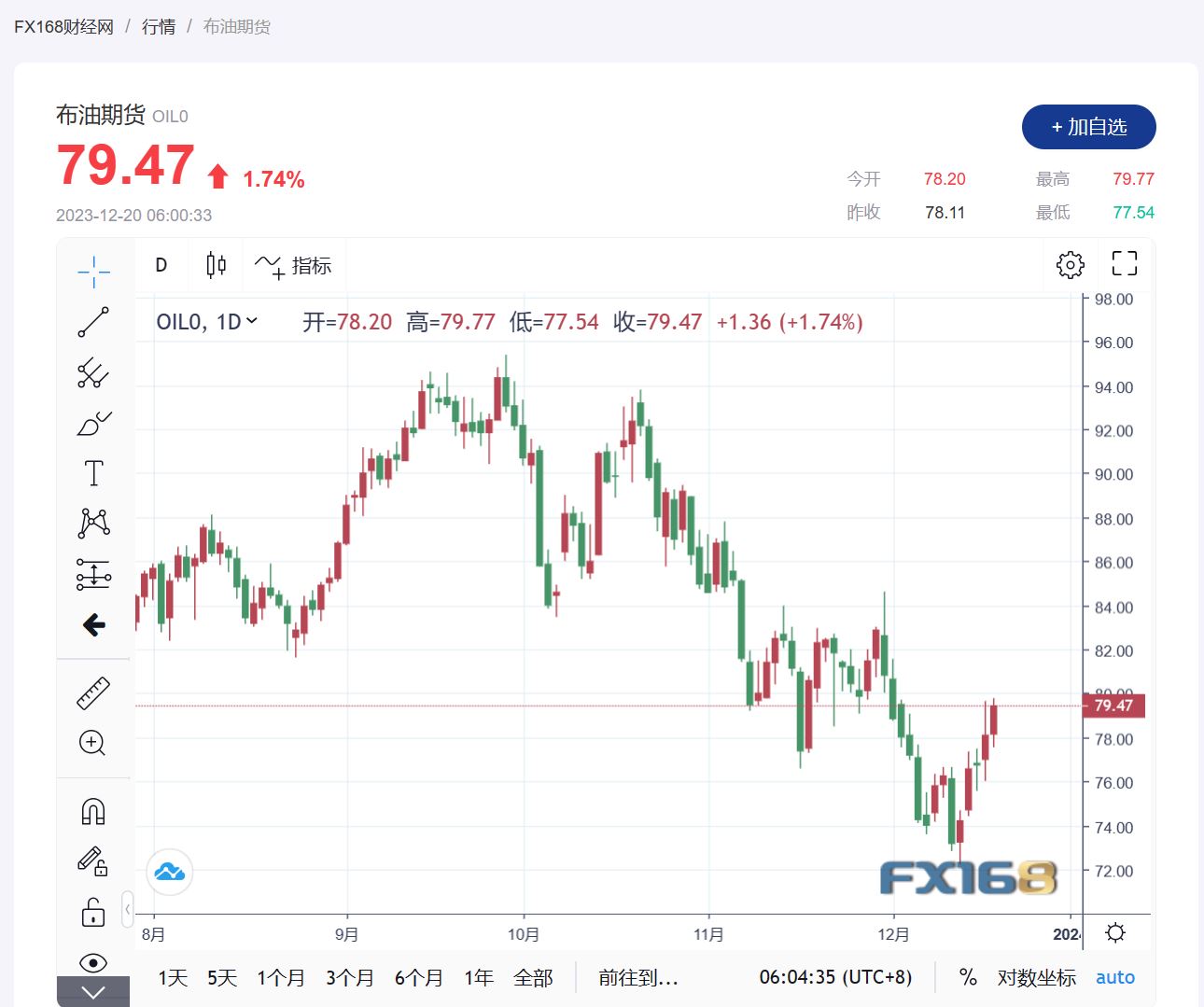
Task: Open the 前往到... date jump field
Action: 638,977
